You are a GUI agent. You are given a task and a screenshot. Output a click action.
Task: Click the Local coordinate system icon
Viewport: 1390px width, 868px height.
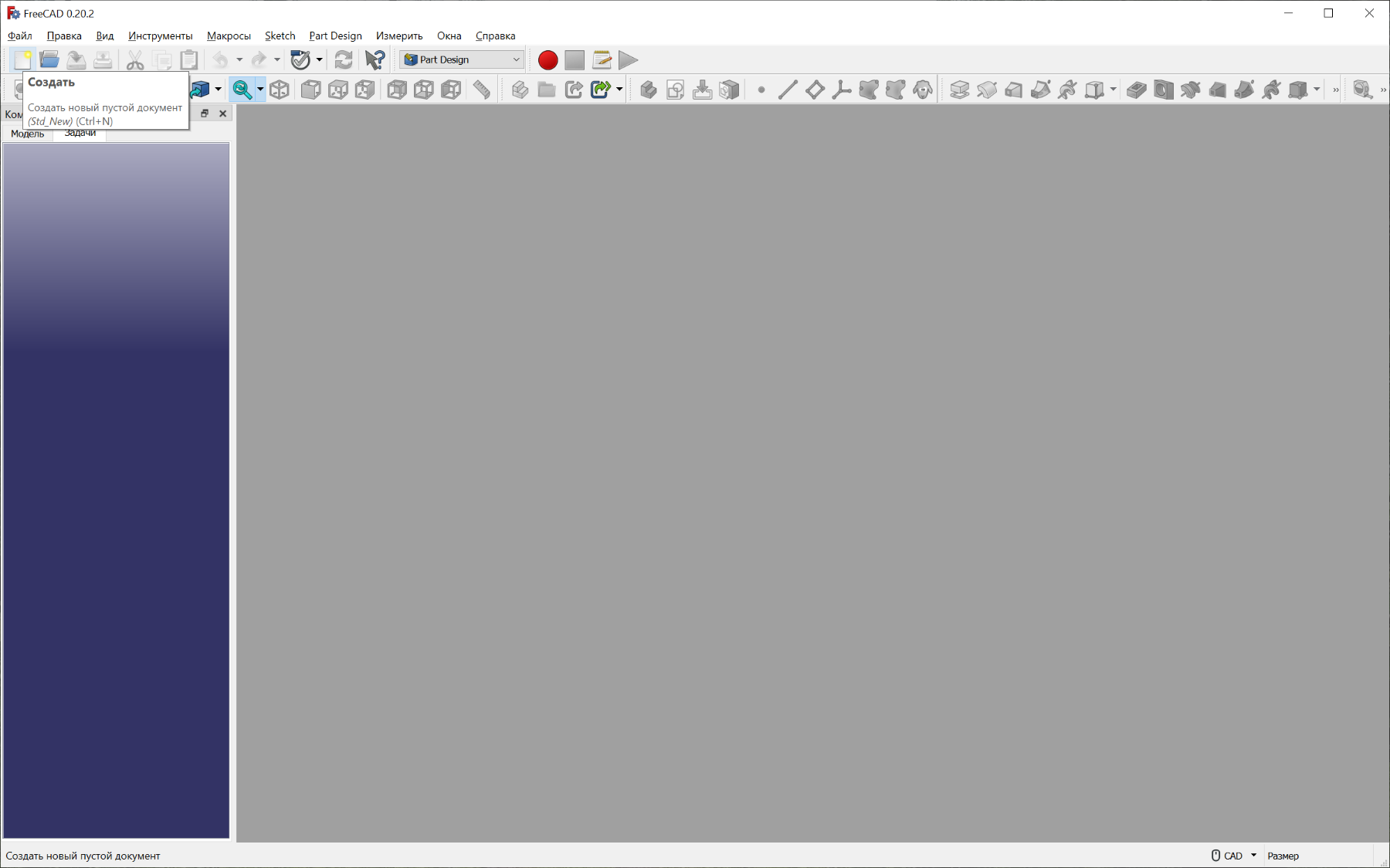[842, 90]
